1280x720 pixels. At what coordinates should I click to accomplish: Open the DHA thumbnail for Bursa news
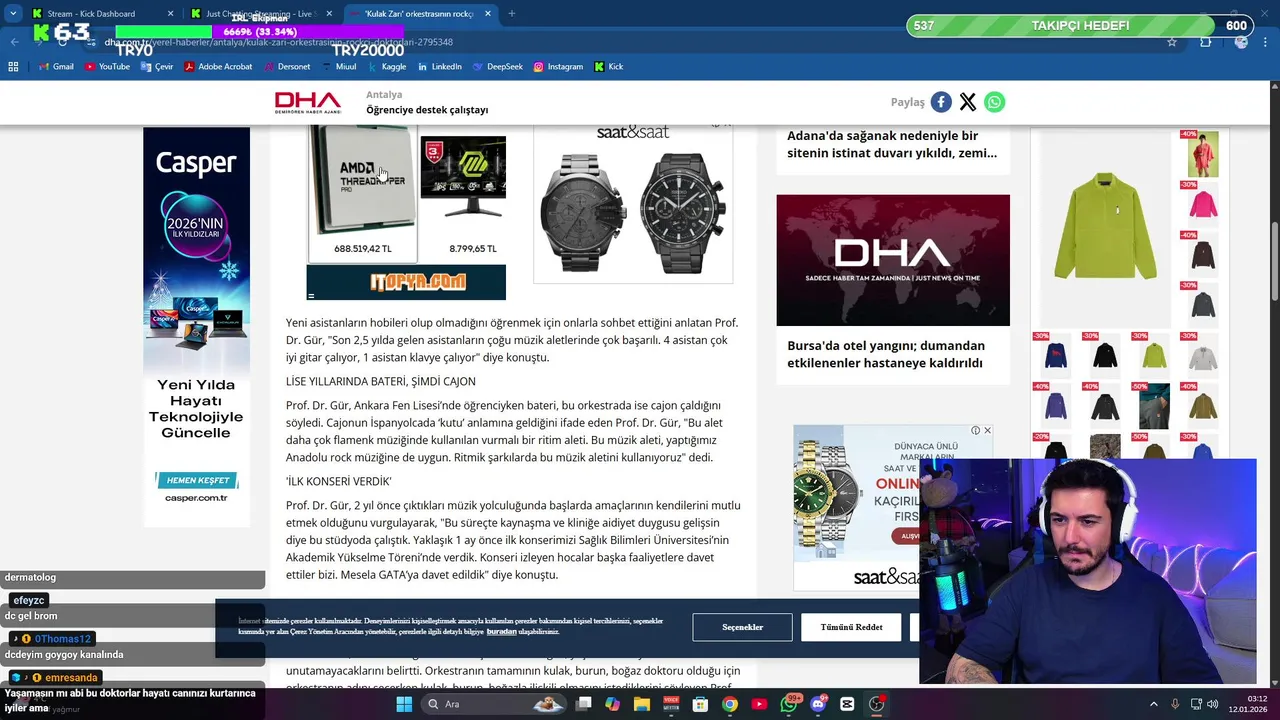(x=893, y=260)
